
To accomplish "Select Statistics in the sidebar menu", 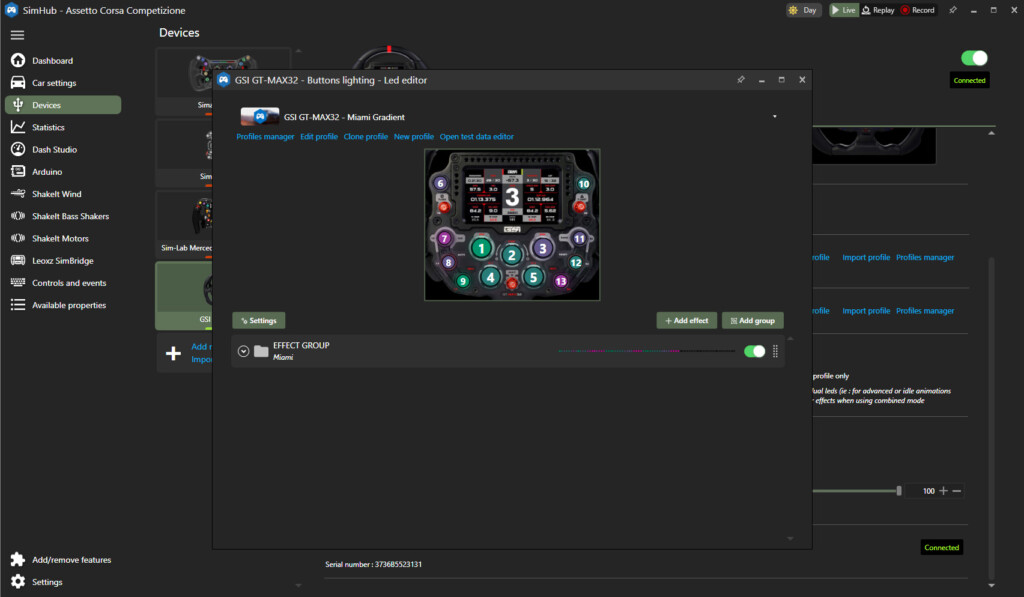I will 48,127.
